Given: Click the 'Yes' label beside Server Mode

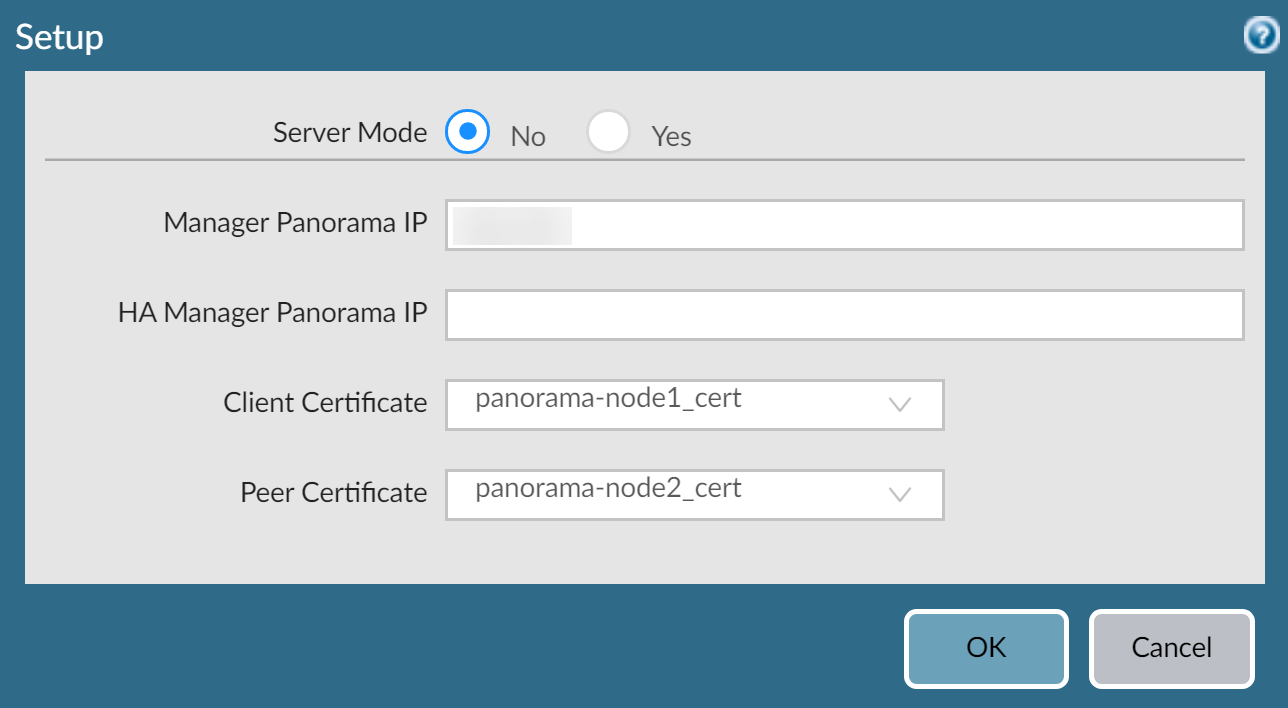Looking at the screenshot, I should click(671, 136).
